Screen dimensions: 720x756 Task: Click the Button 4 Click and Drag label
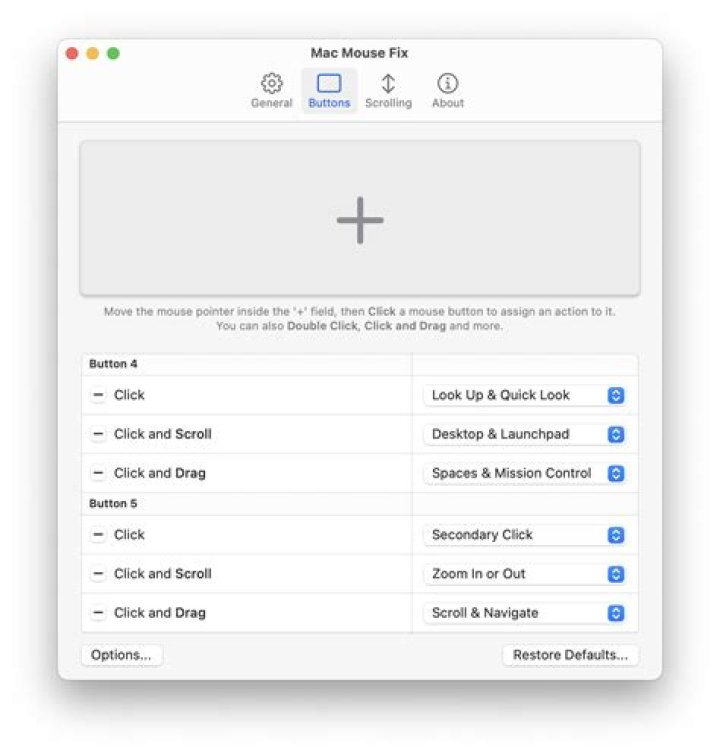pos(160,473)
